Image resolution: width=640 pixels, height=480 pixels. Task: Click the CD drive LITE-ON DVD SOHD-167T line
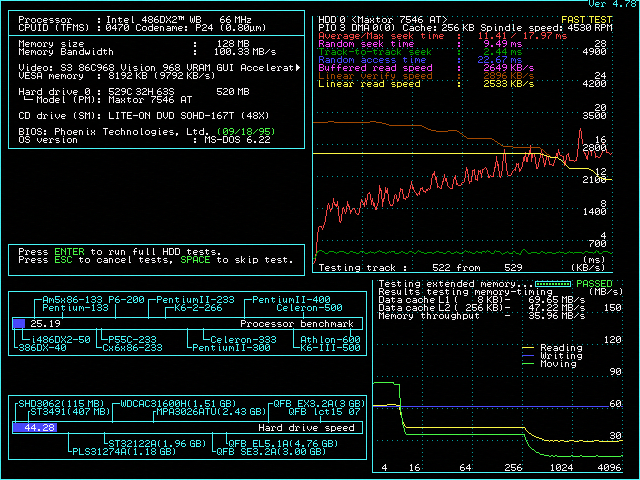(x=144, y=116)
